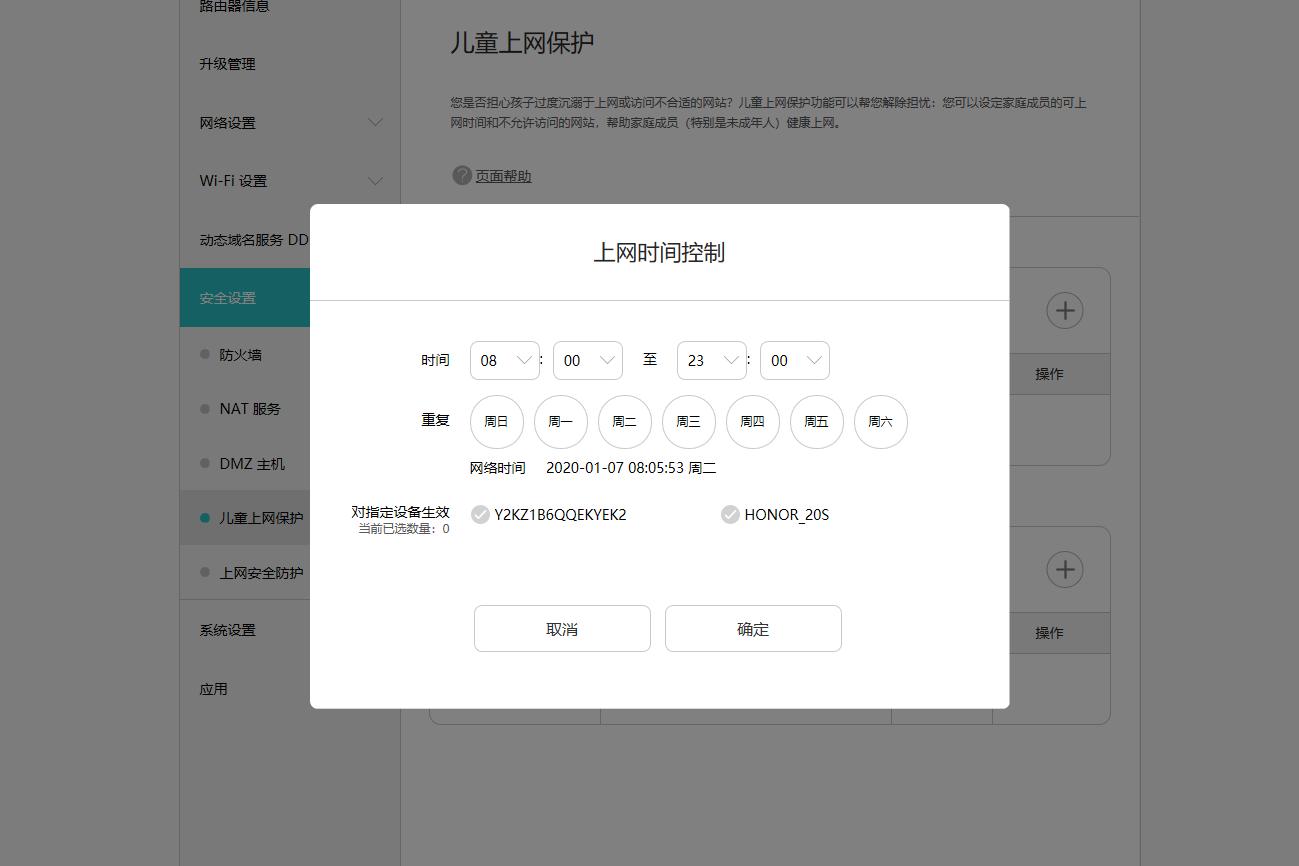Open the 页面帮助 help link
The width and height of the screenshot is (1299, 866).
505,175
